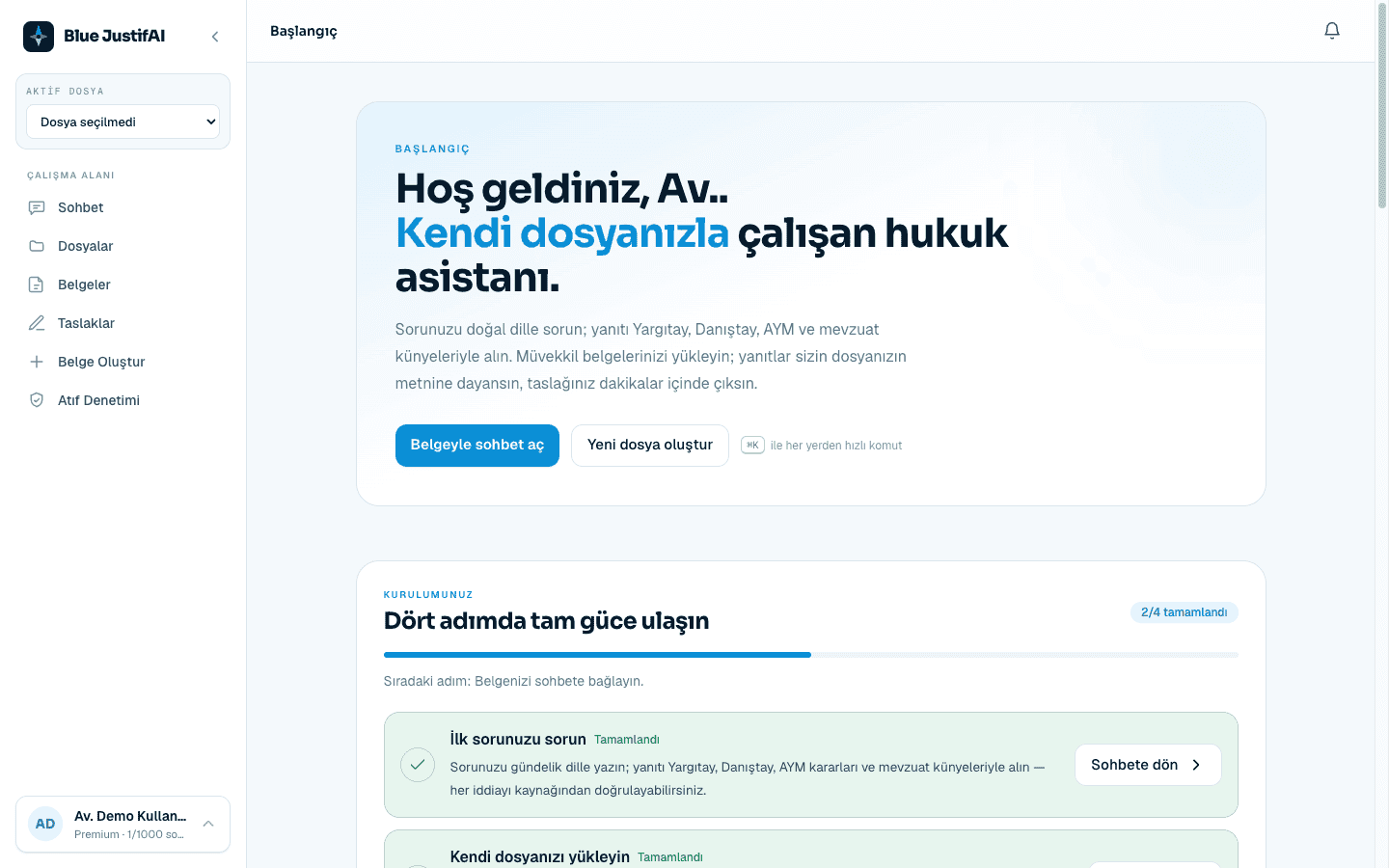
Task: Click the Yeni dosya oluştur button
Action: [x=650, y=446]
